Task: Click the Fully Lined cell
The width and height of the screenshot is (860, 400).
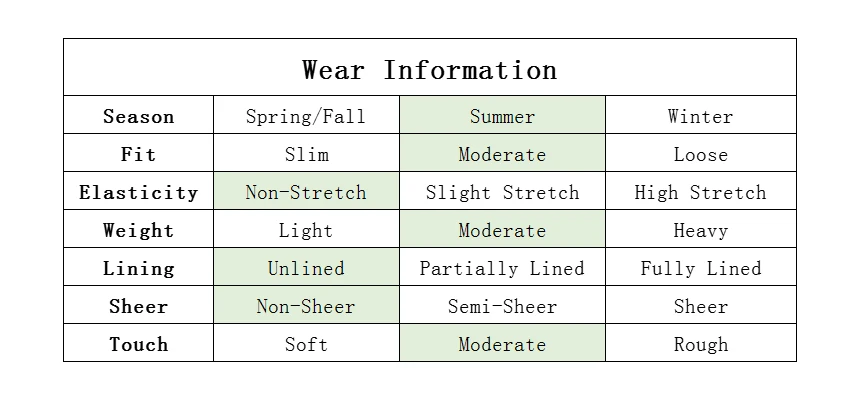Action: (x=700, y=266)
